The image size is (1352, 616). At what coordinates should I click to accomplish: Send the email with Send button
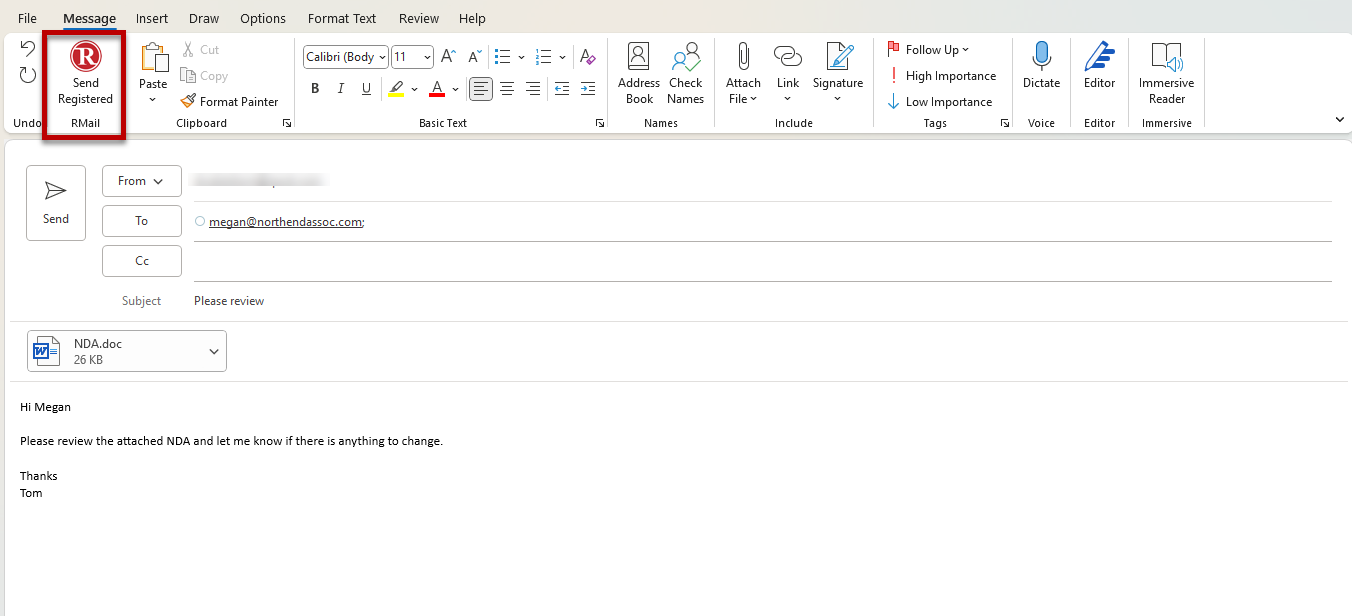coord(56,203)
